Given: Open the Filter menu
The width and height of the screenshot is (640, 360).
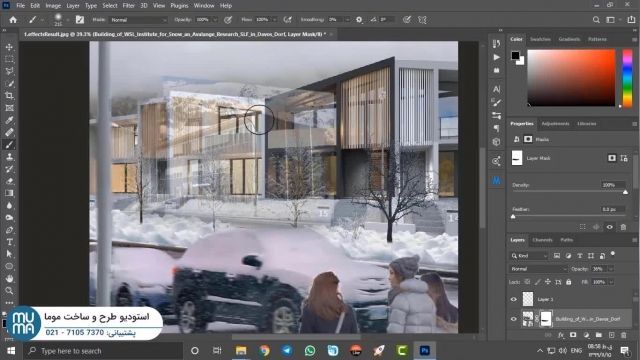Looking at the screenshot, I should [x=129, y=6].
